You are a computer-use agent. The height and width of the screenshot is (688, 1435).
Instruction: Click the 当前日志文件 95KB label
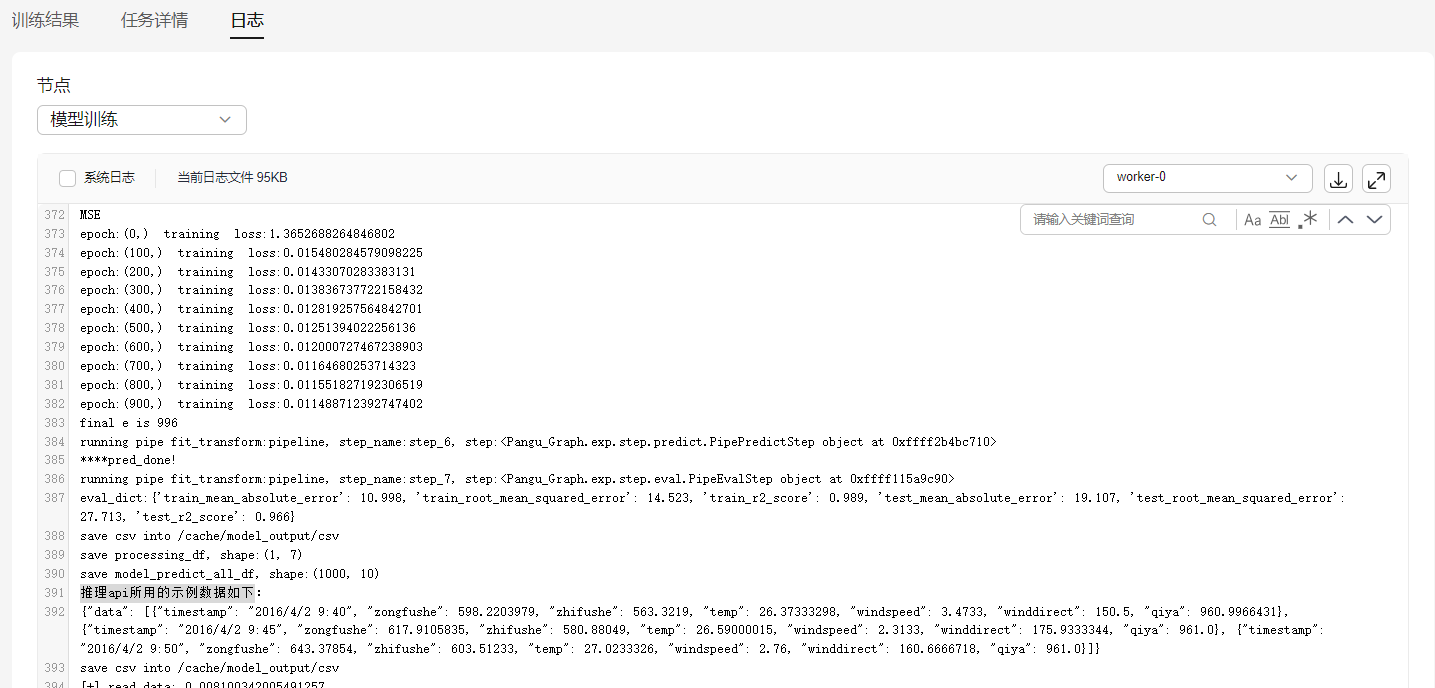coord(232,178)
